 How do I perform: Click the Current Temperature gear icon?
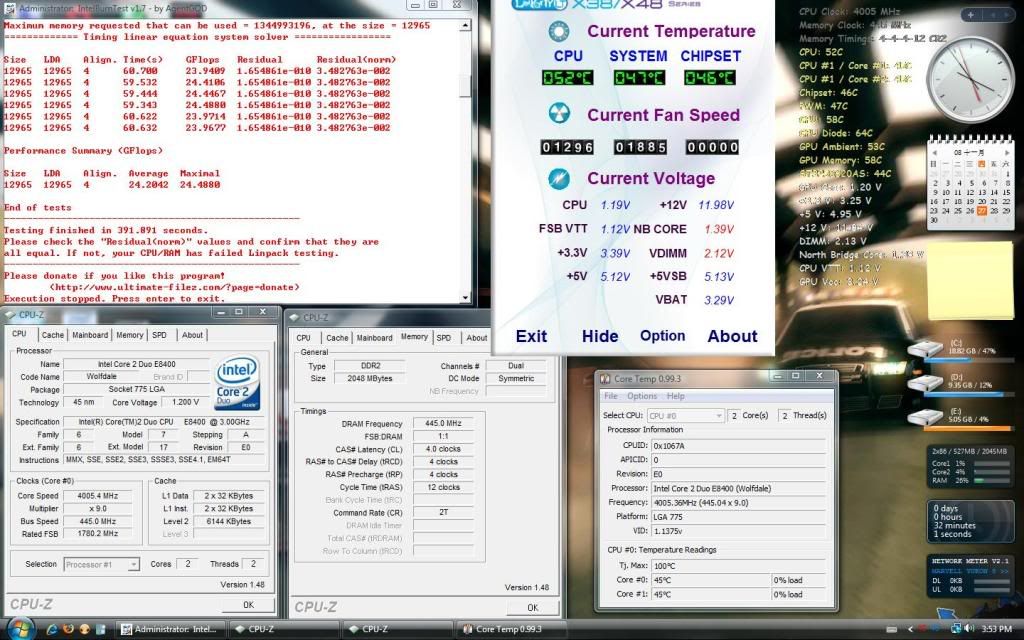pos(560,31)
